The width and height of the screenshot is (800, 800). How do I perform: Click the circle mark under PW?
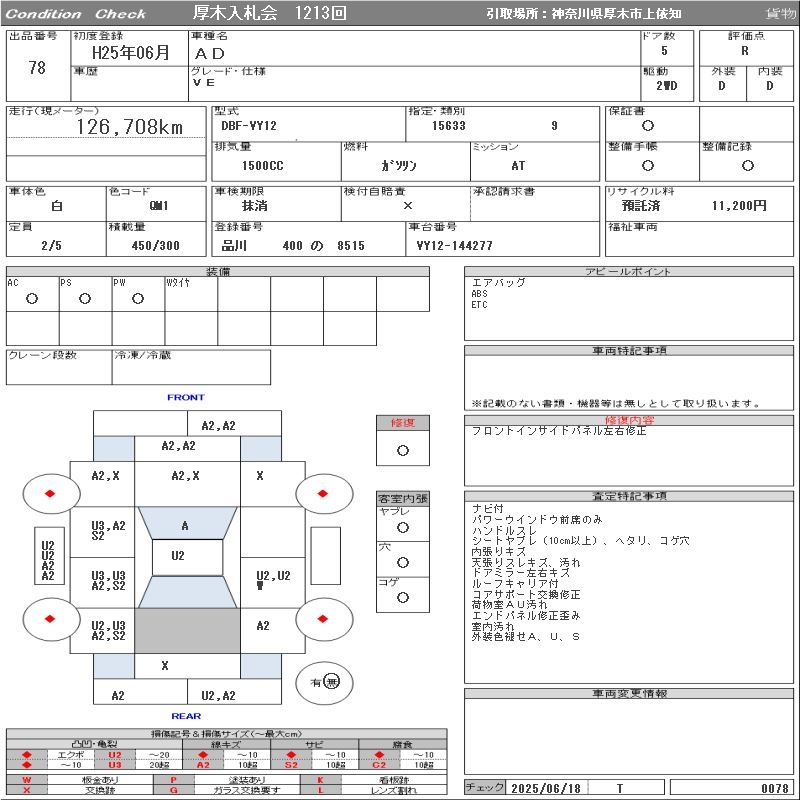click(x=138, y=298)
